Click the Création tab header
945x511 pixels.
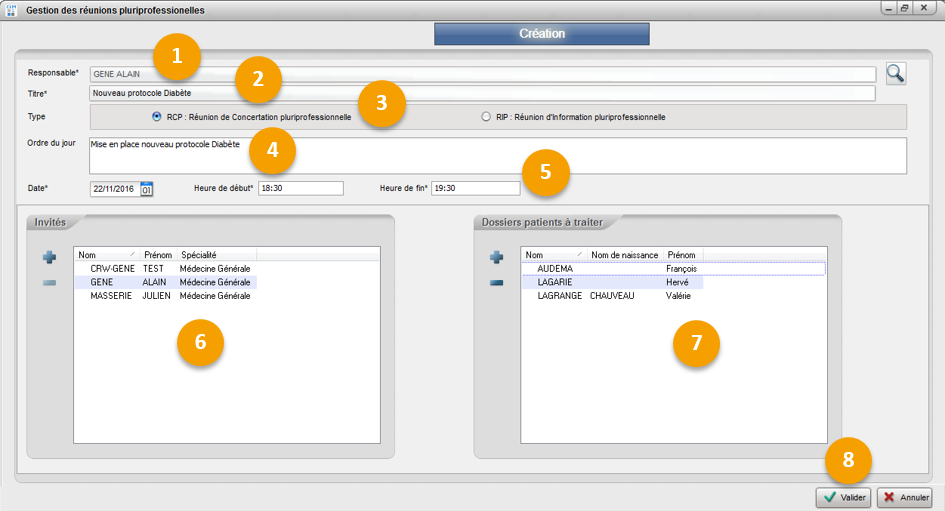pyautogui.click(x=542, y=34)
